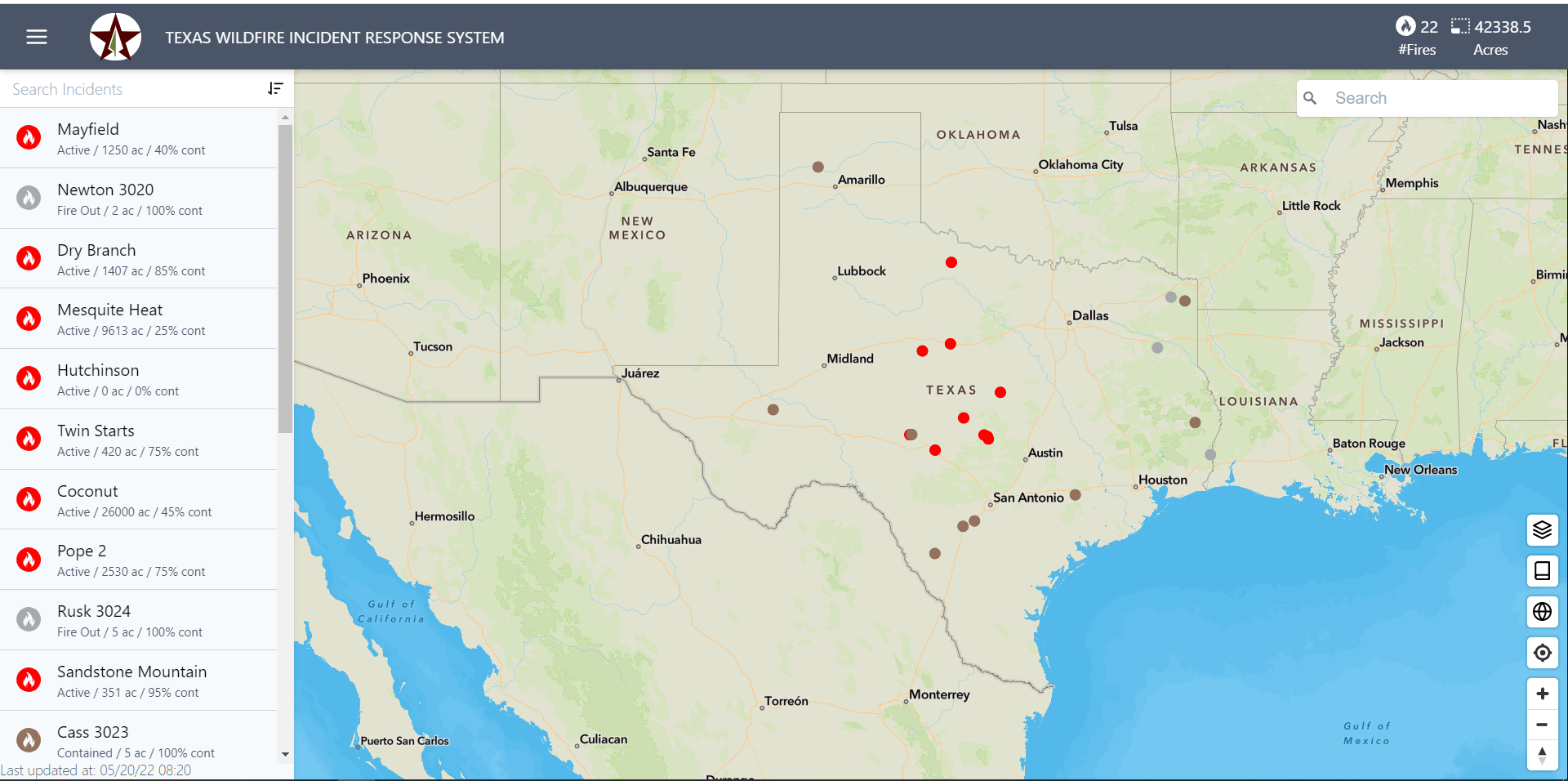Center map on my location
Viewport: 1568px width, 781px height.
coord(1542,653)
